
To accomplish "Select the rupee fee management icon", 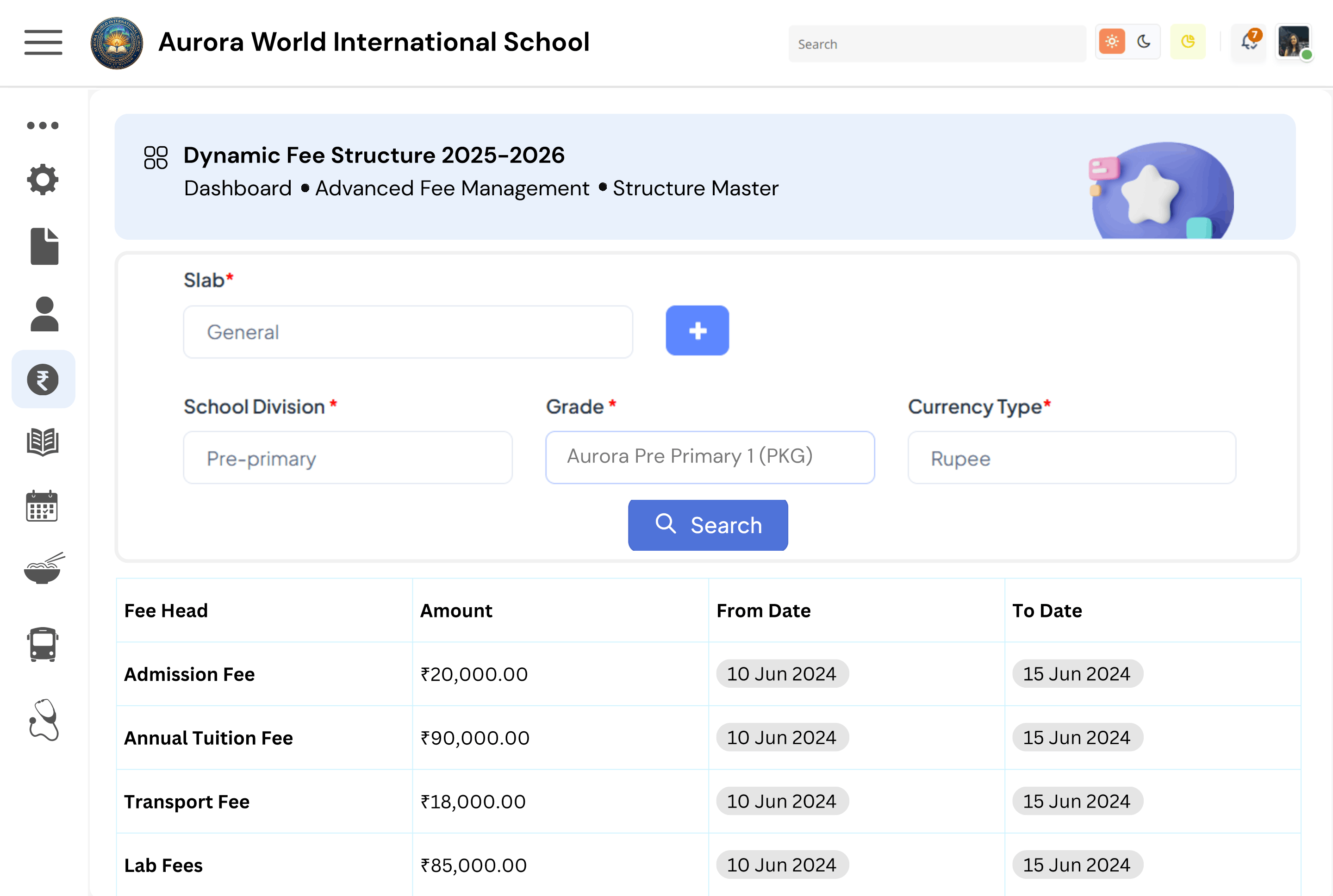I will [x=43, y=380].
